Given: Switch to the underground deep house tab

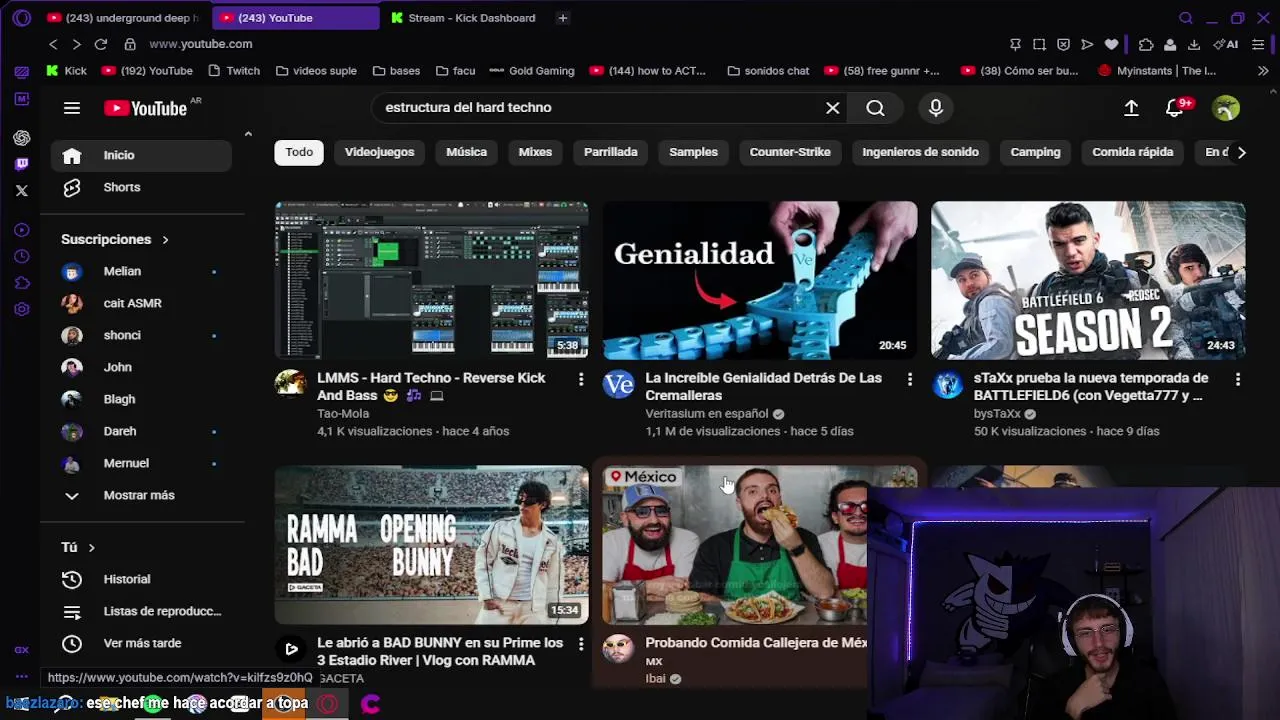Looking at the screenshot, I should point(123,18).
